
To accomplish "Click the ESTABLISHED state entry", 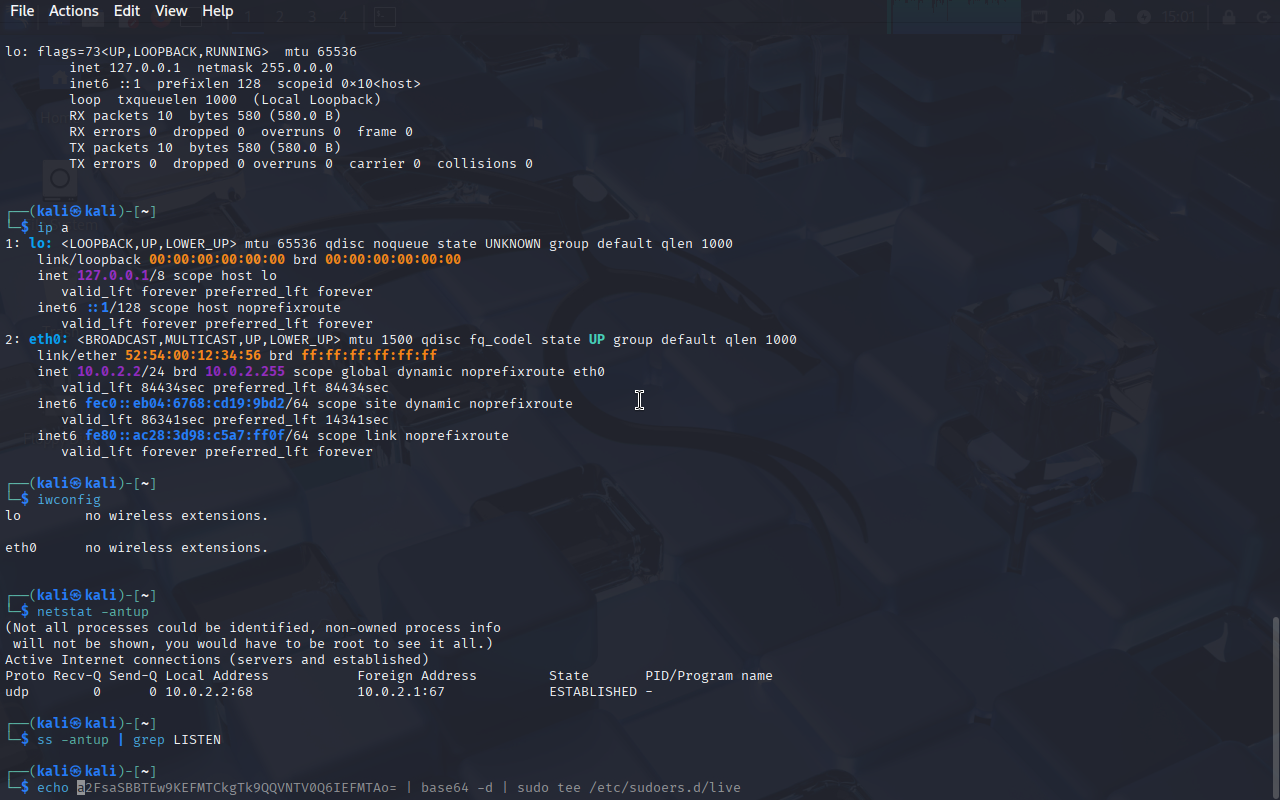I will (593, 692).
